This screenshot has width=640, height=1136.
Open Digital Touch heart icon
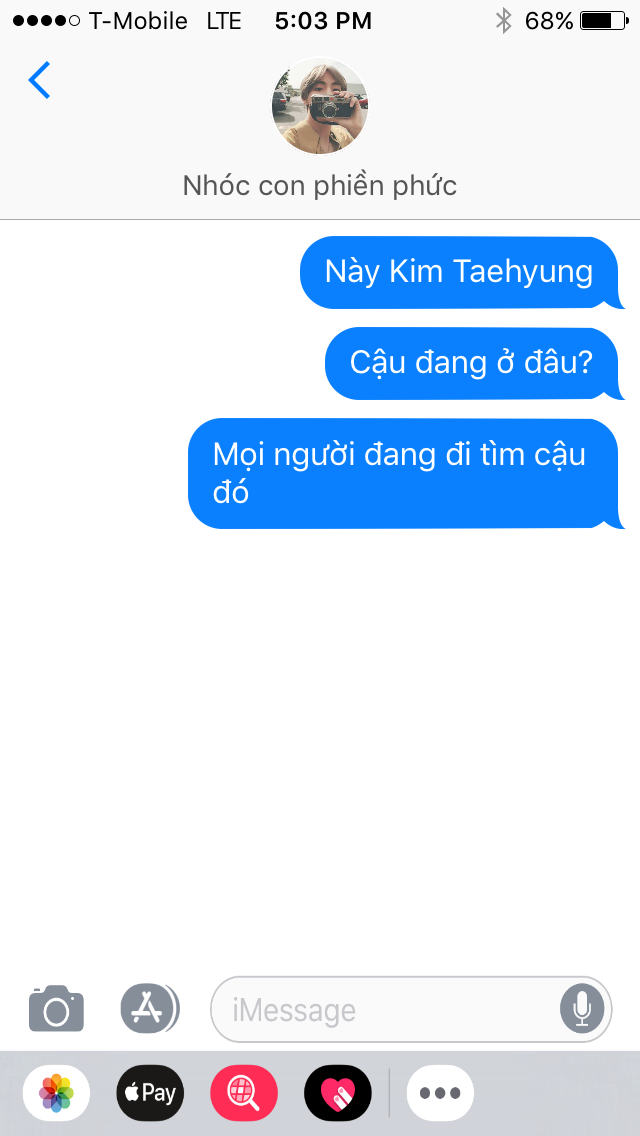(338, 1093)
